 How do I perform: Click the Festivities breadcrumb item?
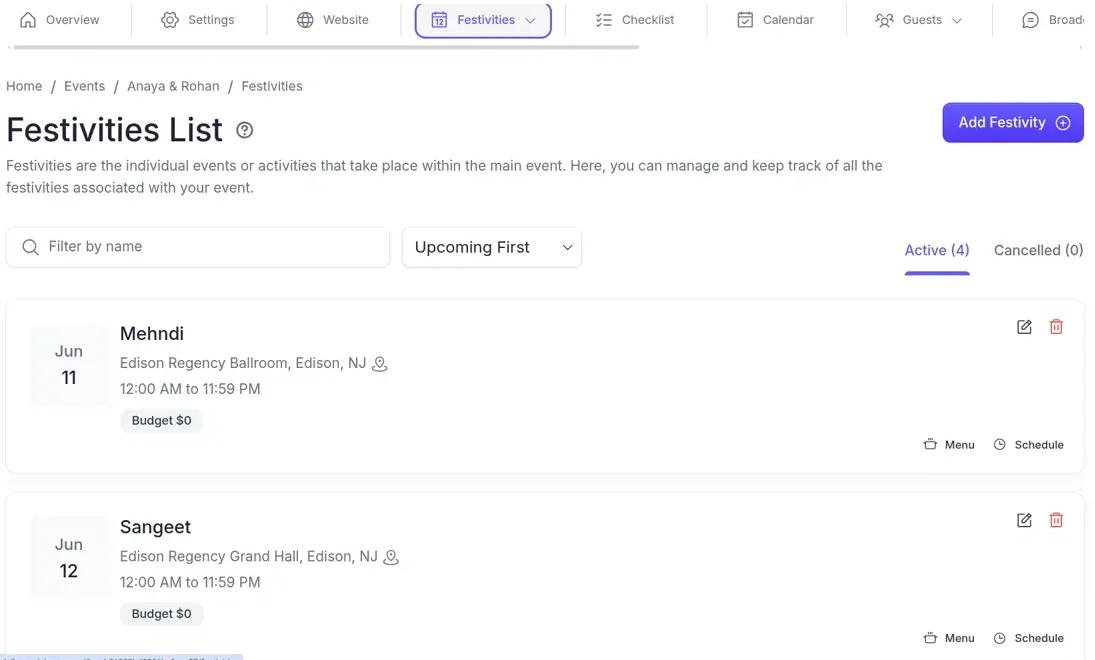(x=272, y=87)
